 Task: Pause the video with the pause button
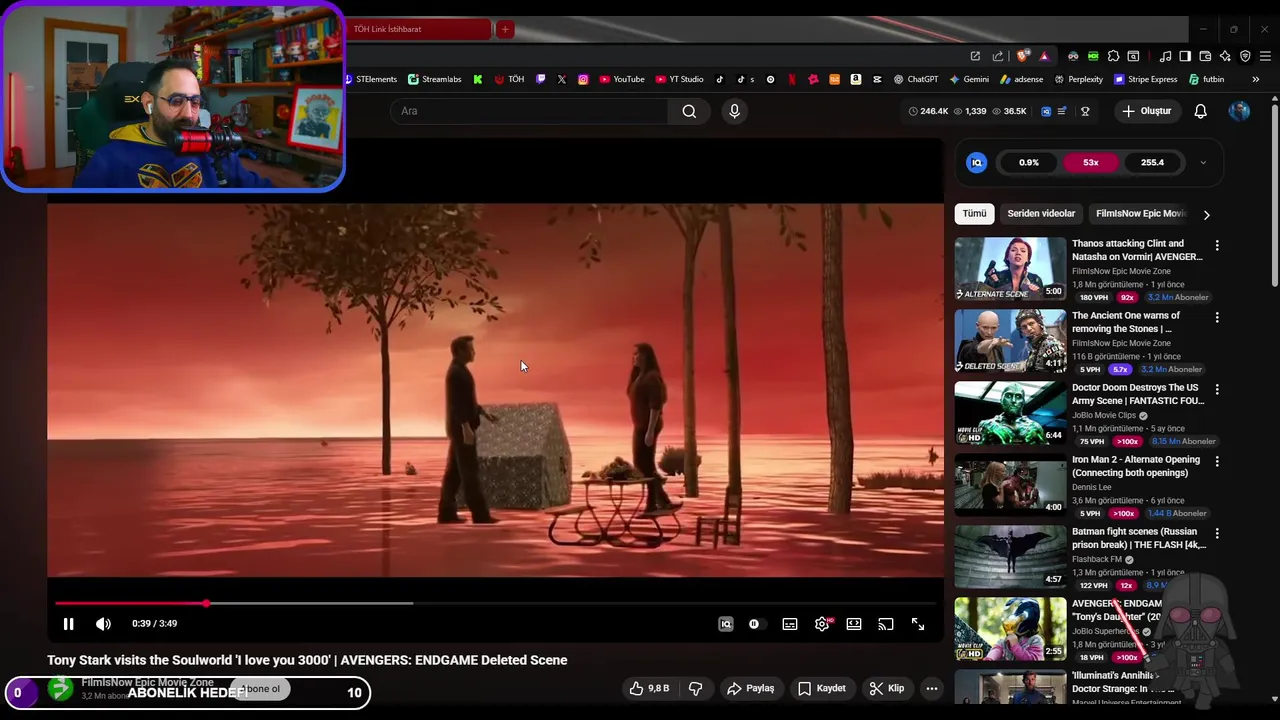tap(68, 624)
